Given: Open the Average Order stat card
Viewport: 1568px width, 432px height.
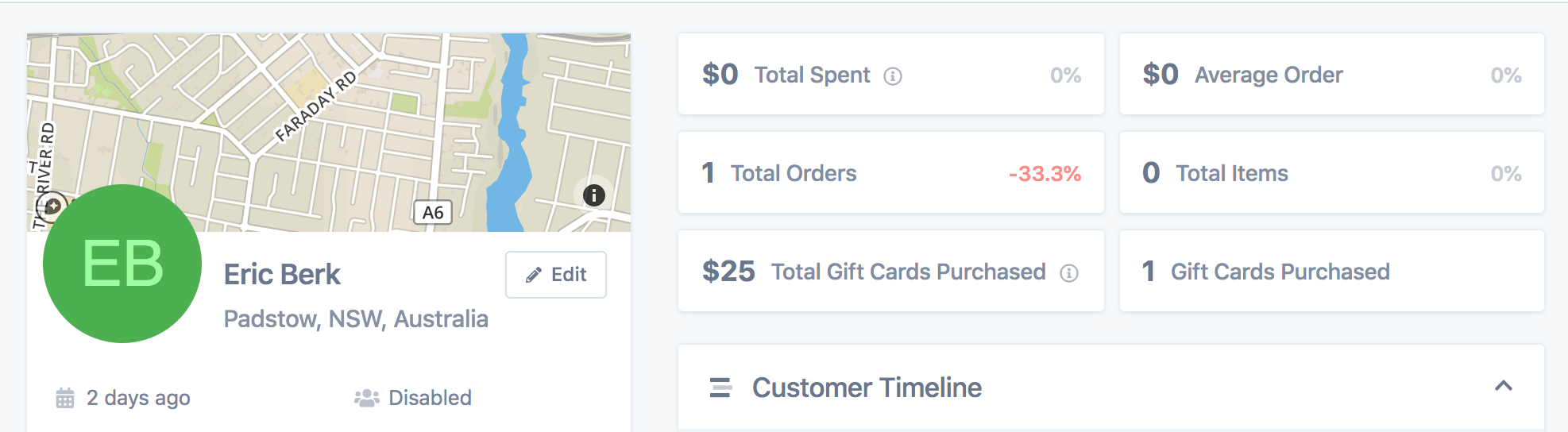Looking at the screenshot, I should tap(1332, 74).
